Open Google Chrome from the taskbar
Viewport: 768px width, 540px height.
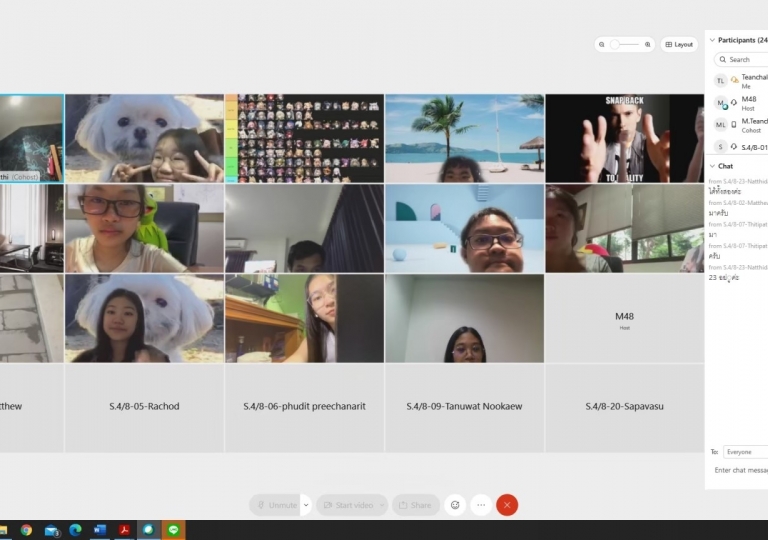pos(26,530)
